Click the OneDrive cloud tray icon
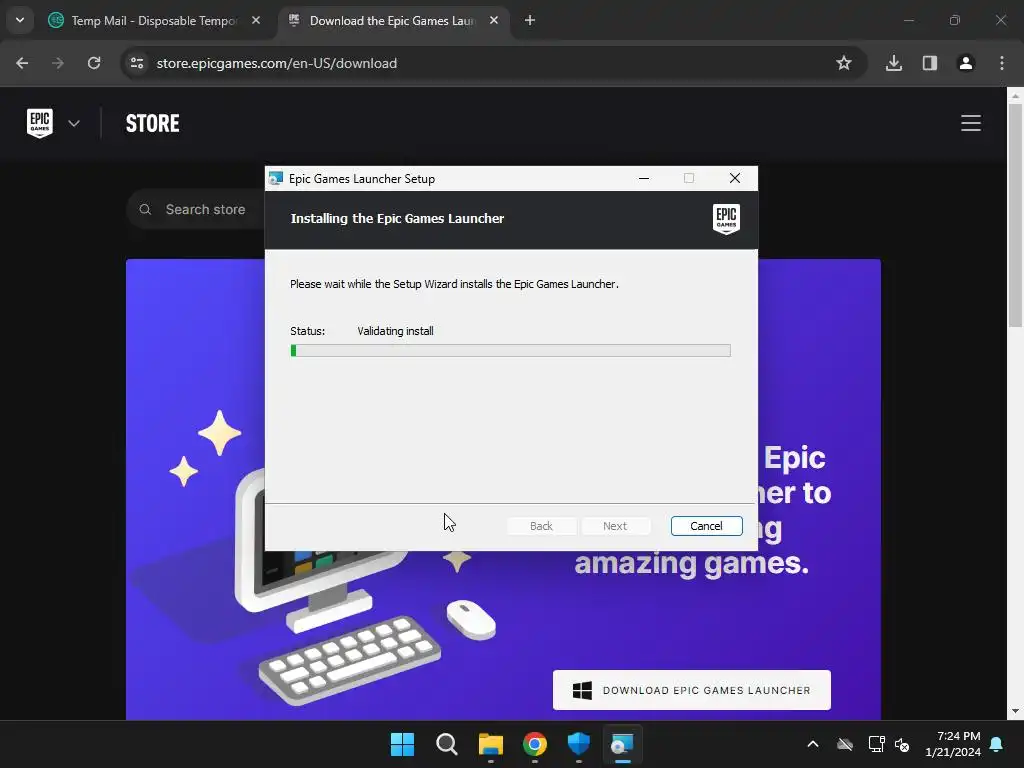Screen dimensions: 1024x768 coord(845,744)
